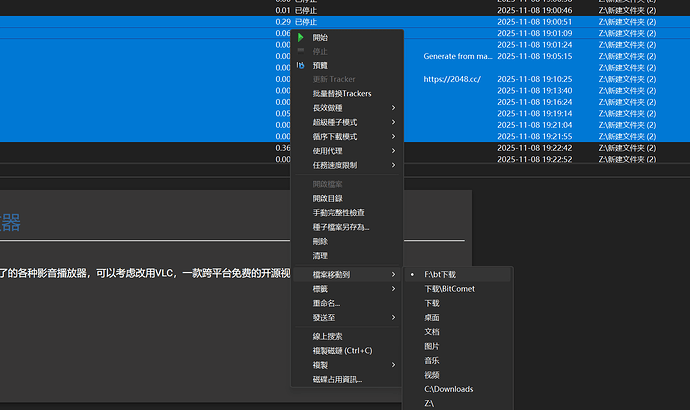Screen dimensions: 690x410
Task: Click the grey Stop (停止) square icon
Action: tap(301, 51)
